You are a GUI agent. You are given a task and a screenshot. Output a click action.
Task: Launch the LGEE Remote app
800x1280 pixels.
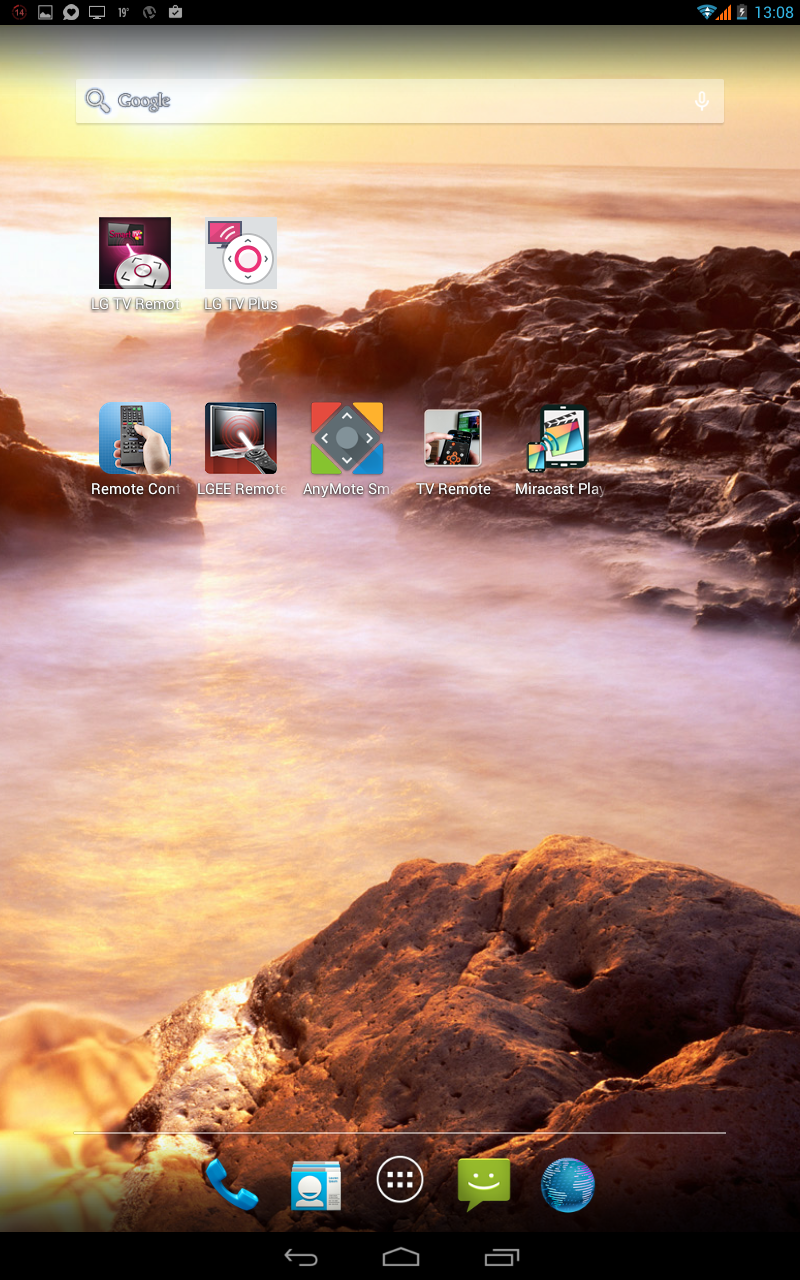coord(241,439)
